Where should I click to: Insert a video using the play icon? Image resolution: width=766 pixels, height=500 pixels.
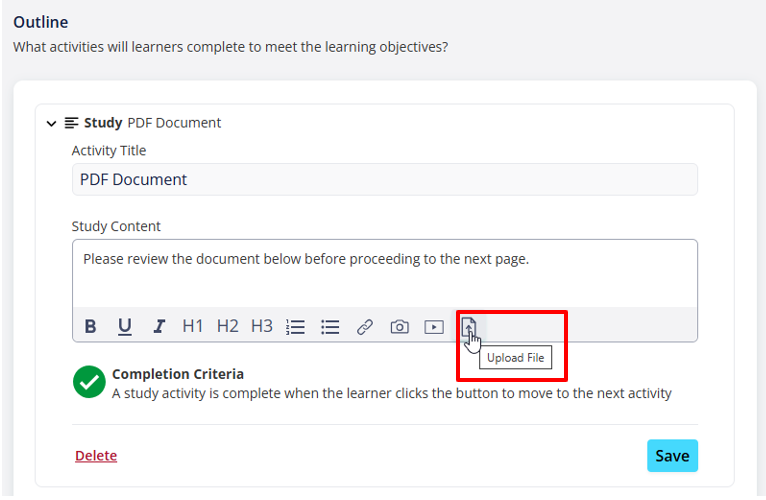tap(434, 326)
